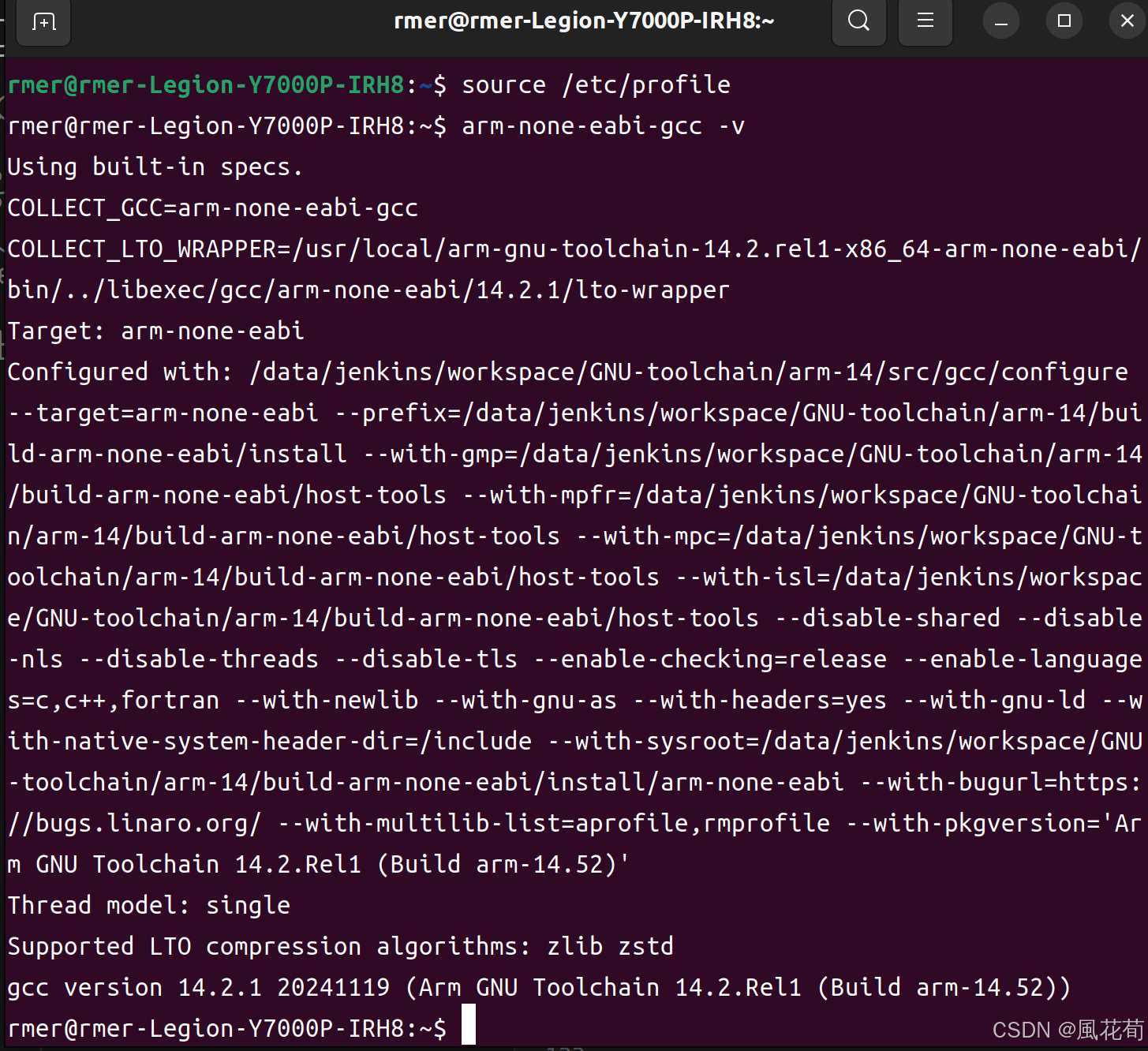Open the hamburger menu button

tap(926, 21)
